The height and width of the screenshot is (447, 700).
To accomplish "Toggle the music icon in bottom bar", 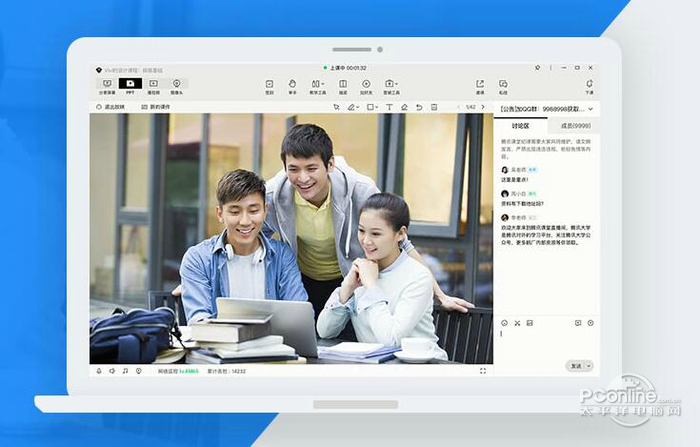I will (124, 371).
